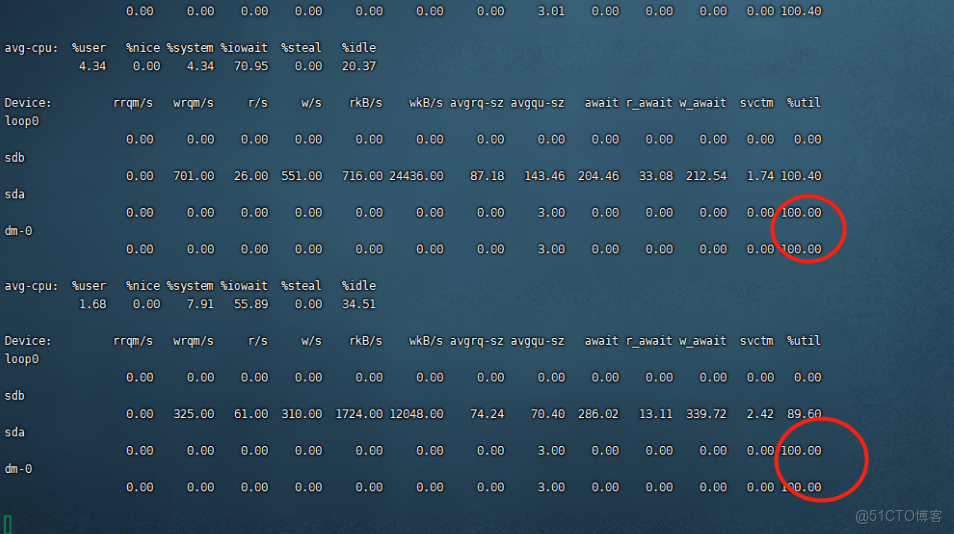Click %iowait header above the 70.95 value
Screen dimensions: 954x534
point(244,47)
